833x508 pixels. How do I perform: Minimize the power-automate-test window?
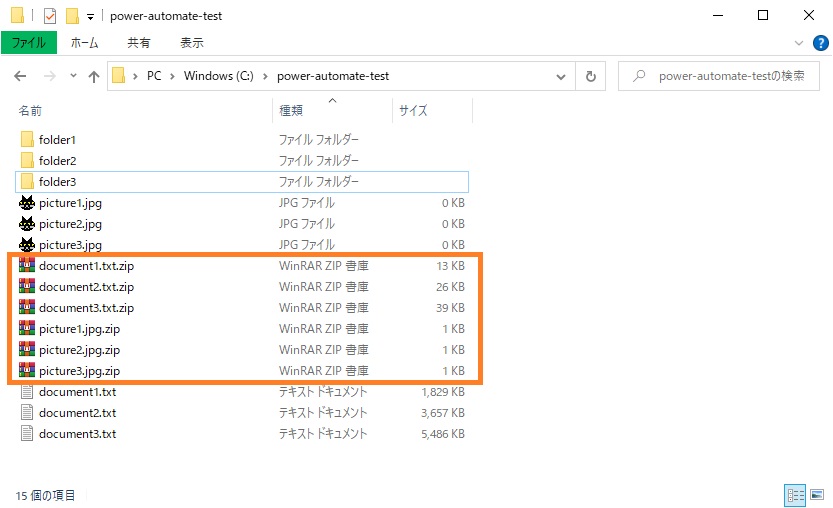(718, 15)
